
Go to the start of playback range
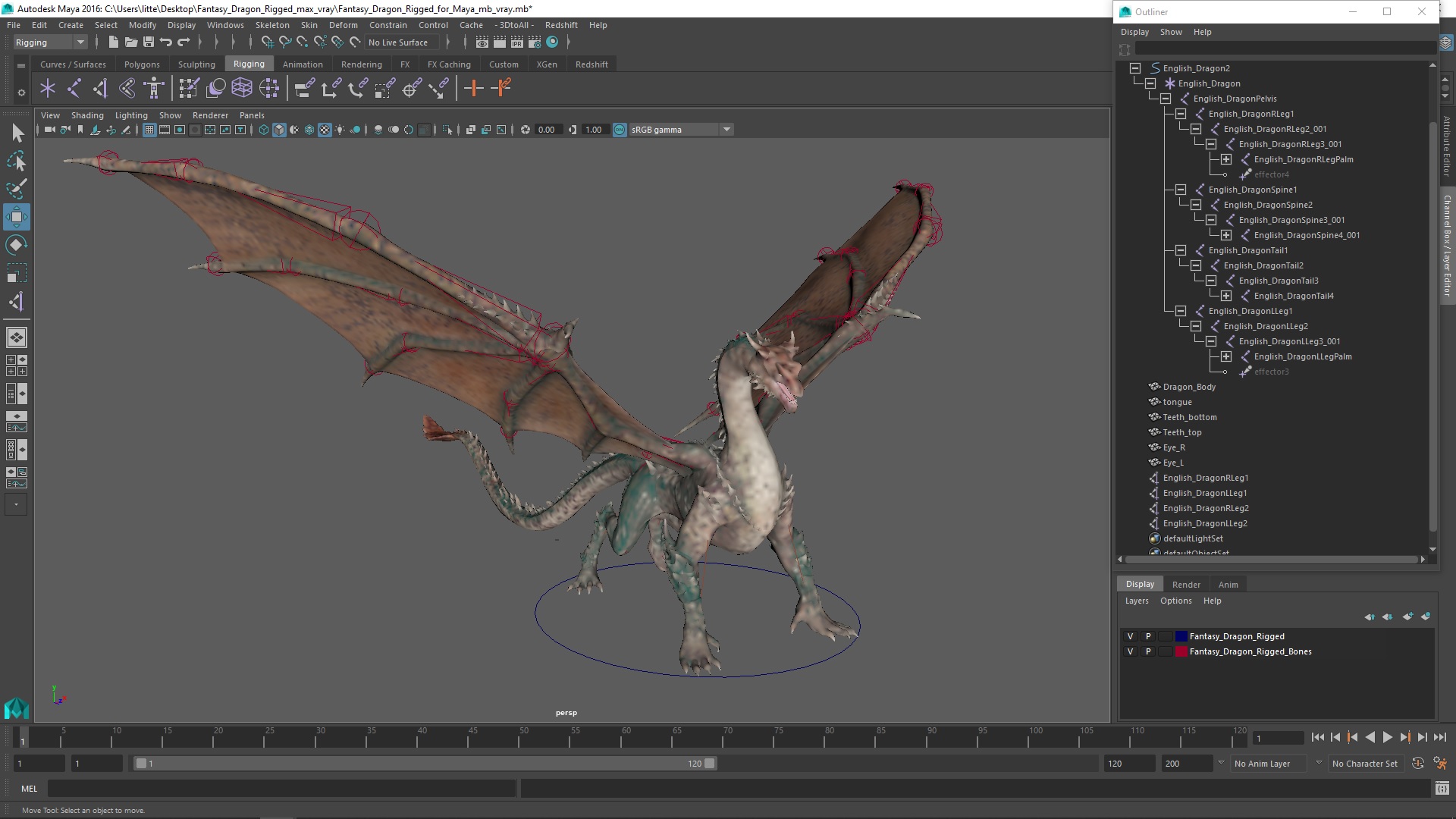coord(1317,737)
